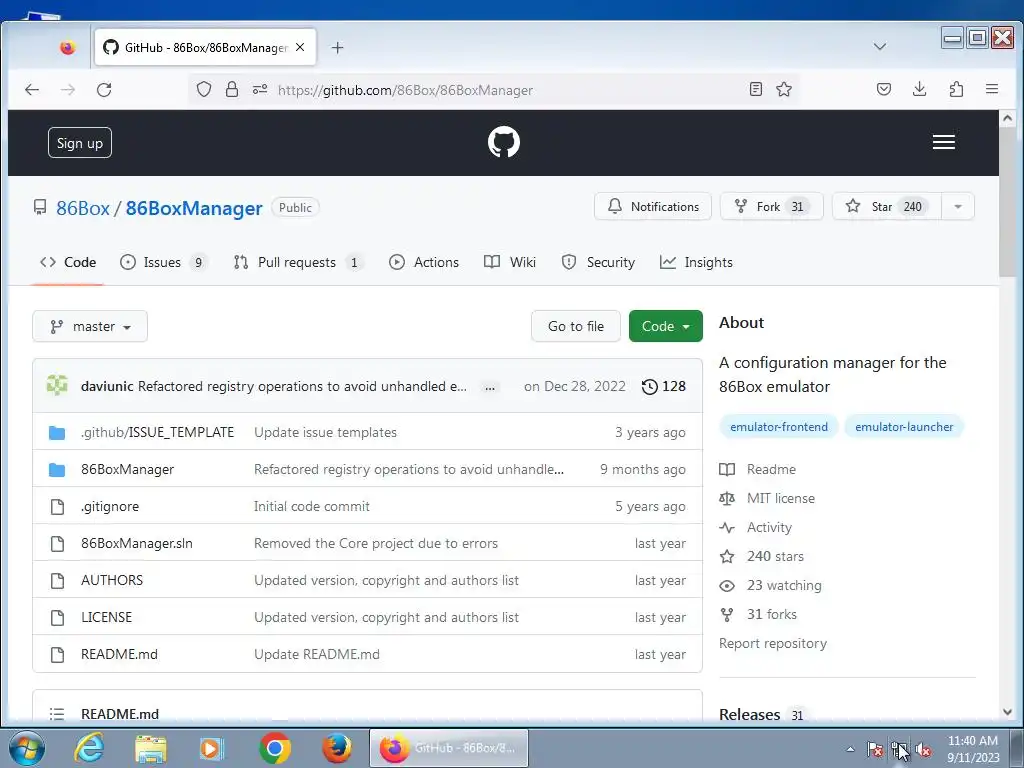Click Report repository link
The image size is (1024, 768).
pos(773,643)
